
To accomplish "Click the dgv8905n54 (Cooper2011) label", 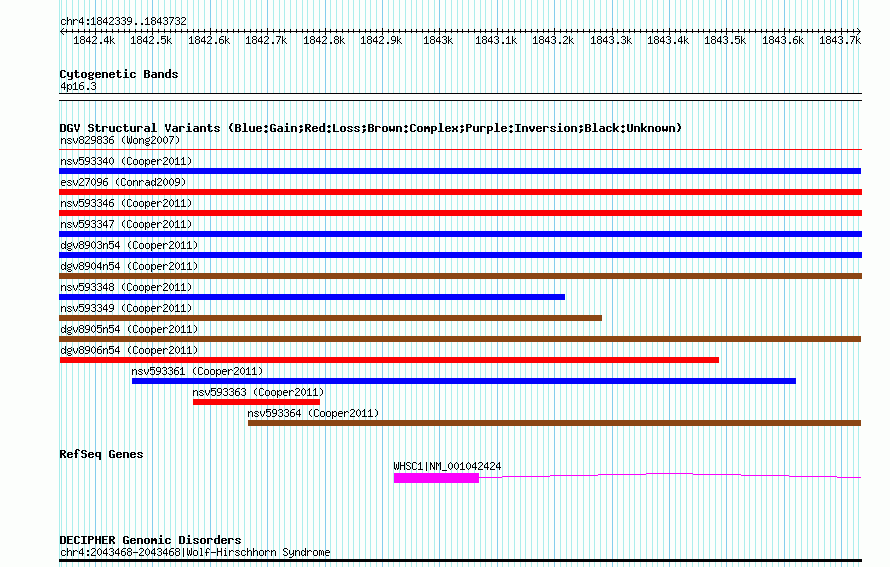I will tap(129, 329).
